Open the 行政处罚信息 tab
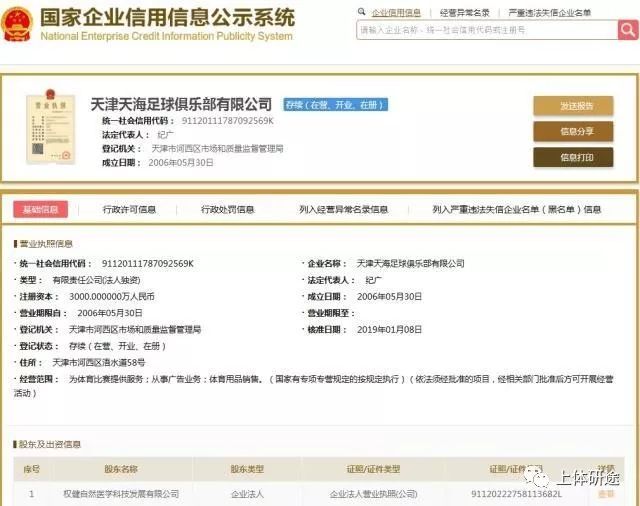The image size is (640, 506). click(228, 210)
